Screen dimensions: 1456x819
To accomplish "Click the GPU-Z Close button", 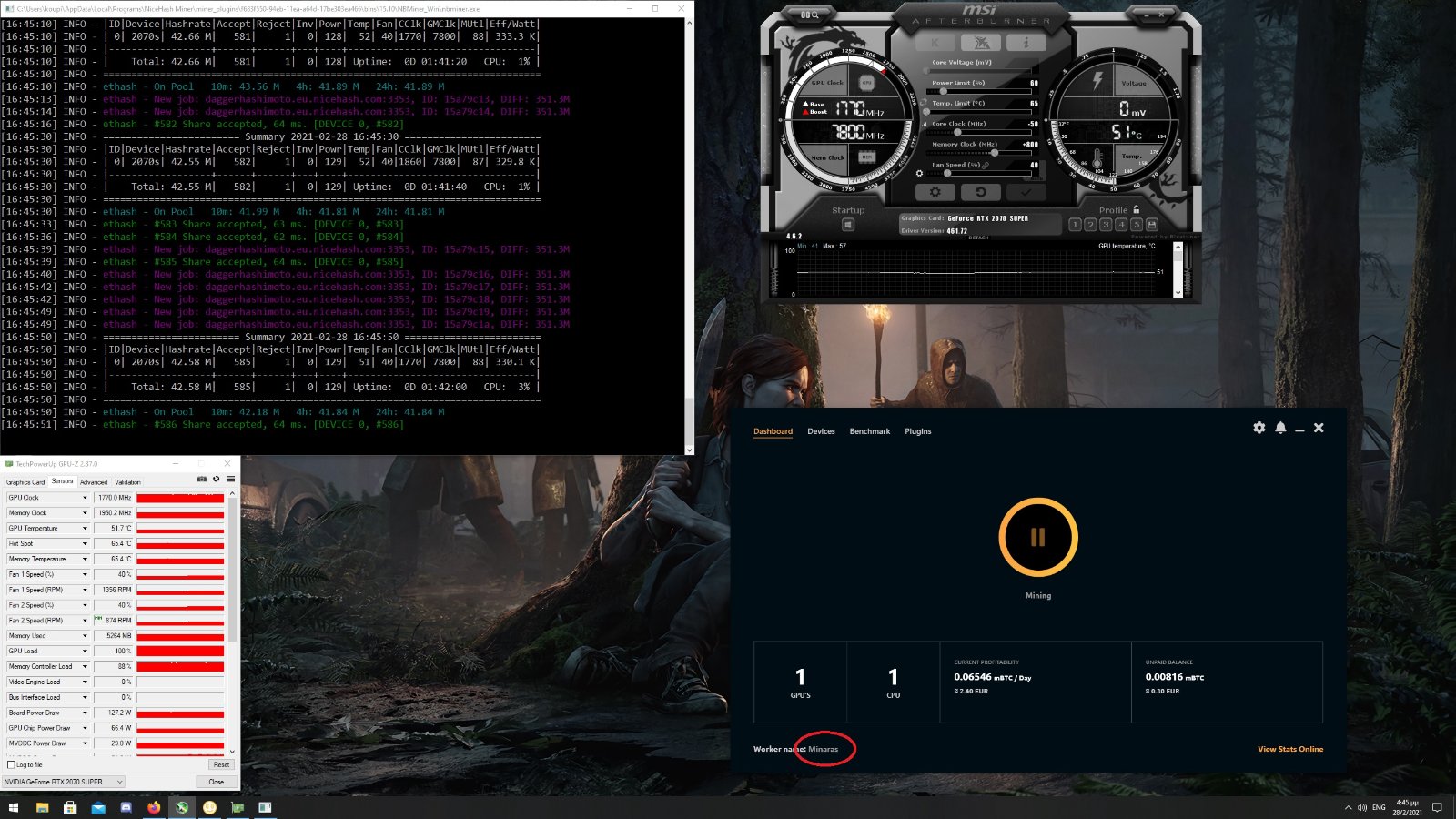I will click(217, 782).
